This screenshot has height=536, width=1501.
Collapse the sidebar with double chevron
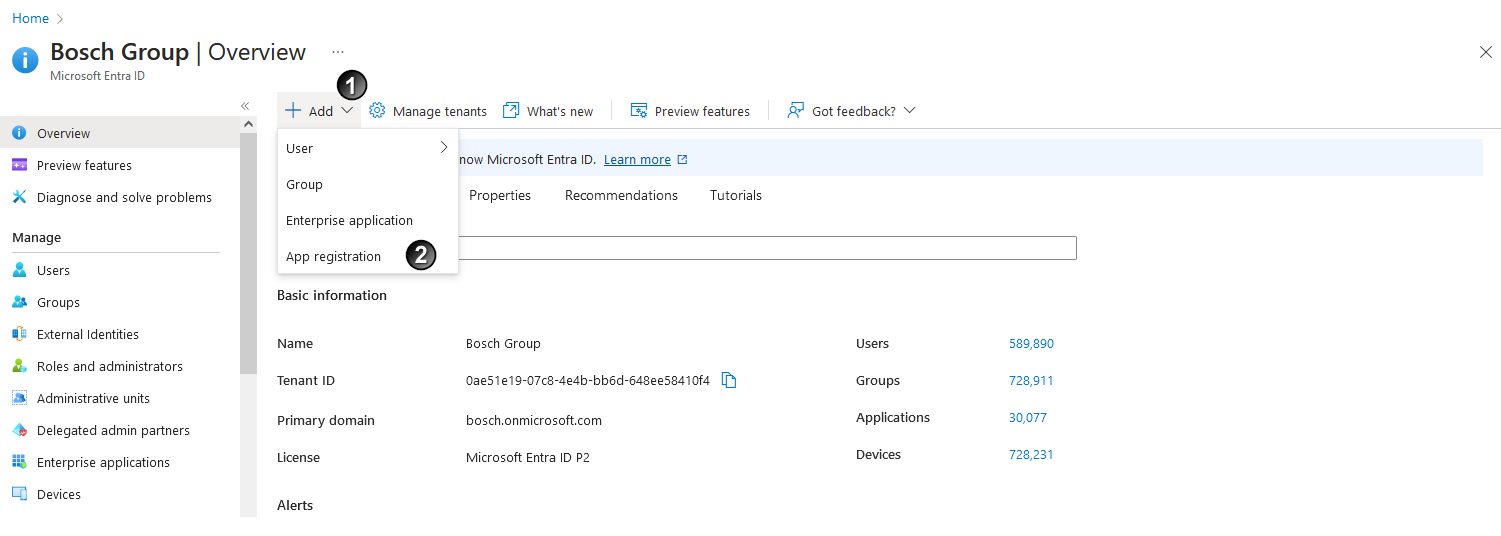245,106
